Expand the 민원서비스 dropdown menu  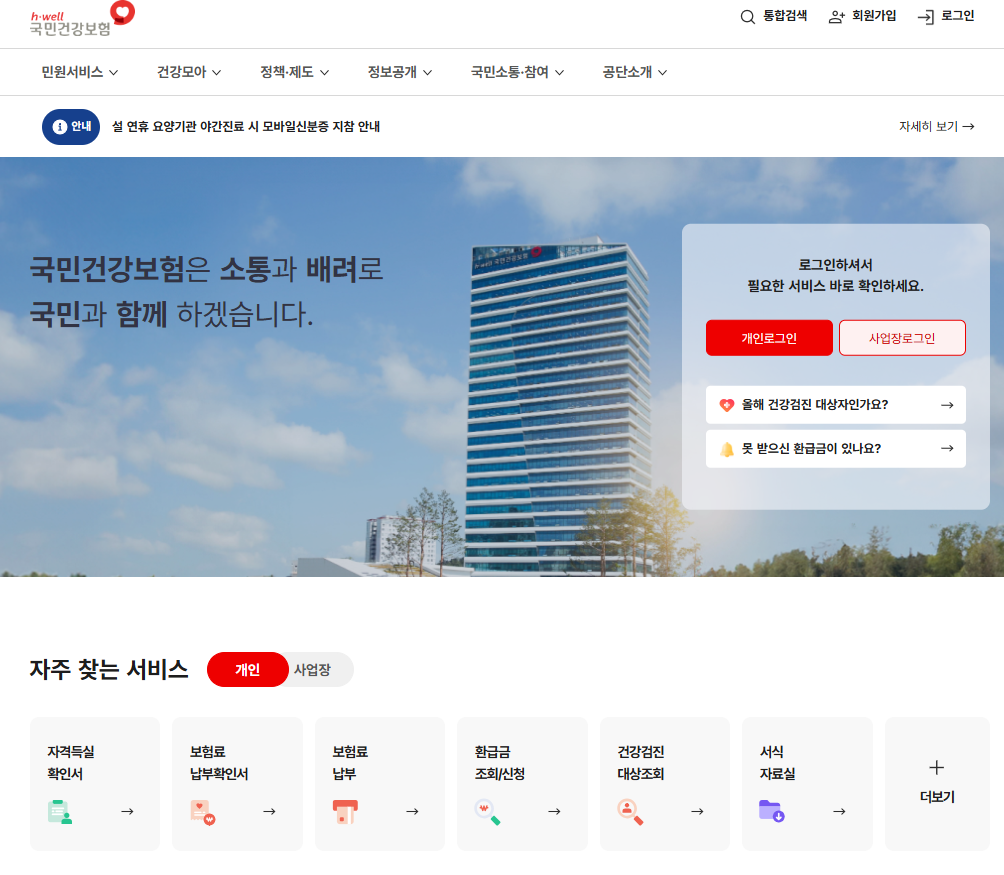(x=80, y=72)
